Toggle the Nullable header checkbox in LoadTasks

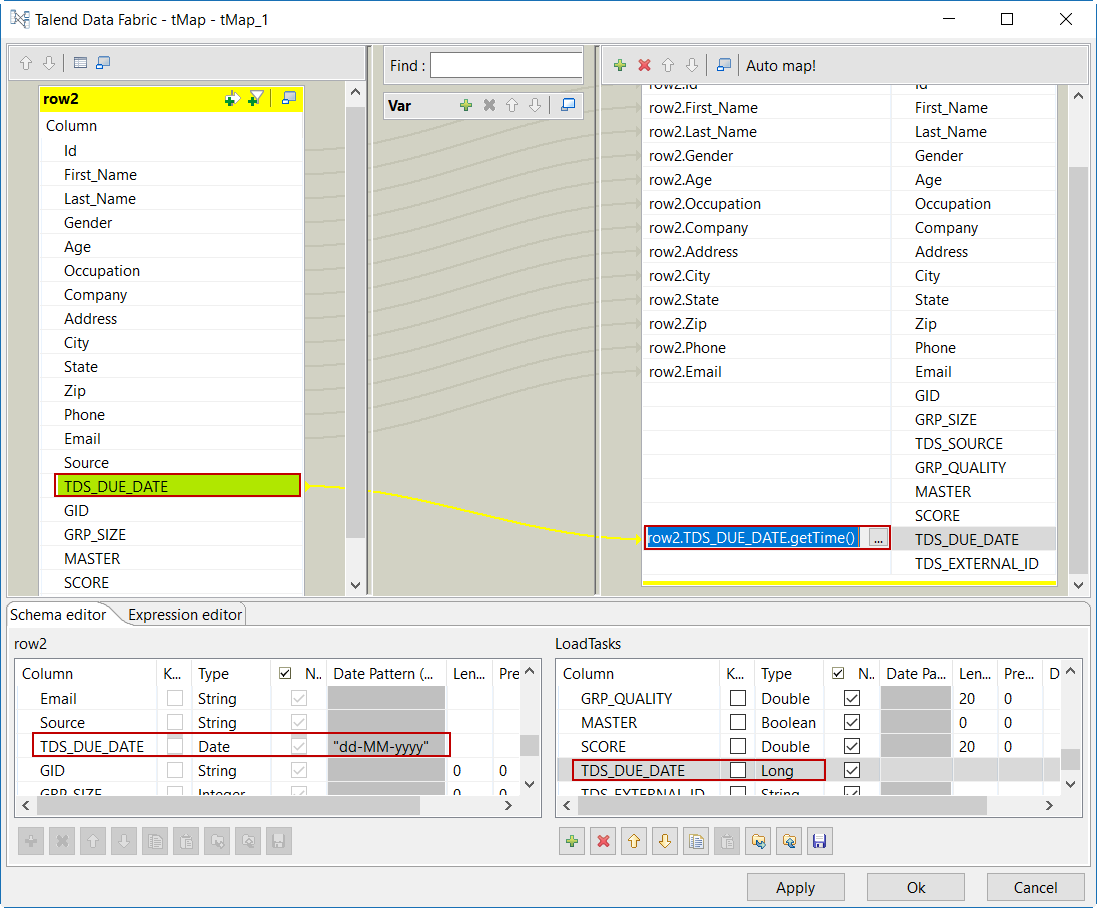[838, 674]
